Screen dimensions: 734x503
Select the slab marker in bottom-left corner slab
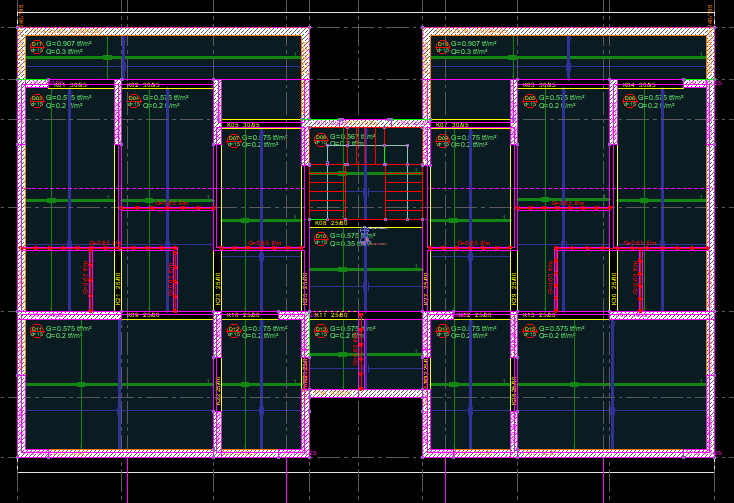(x=37, y=330)
